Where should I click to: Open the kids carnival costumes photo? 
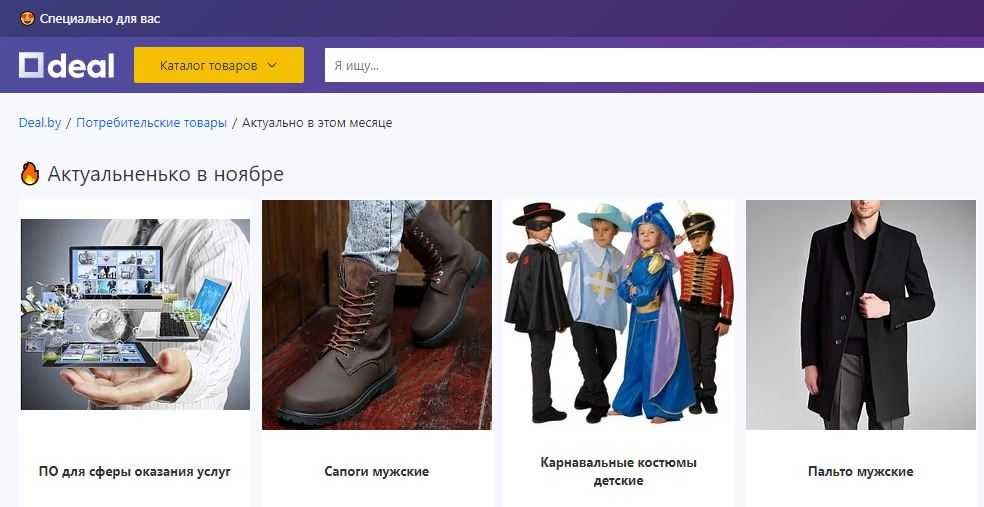tap(619, 314)
